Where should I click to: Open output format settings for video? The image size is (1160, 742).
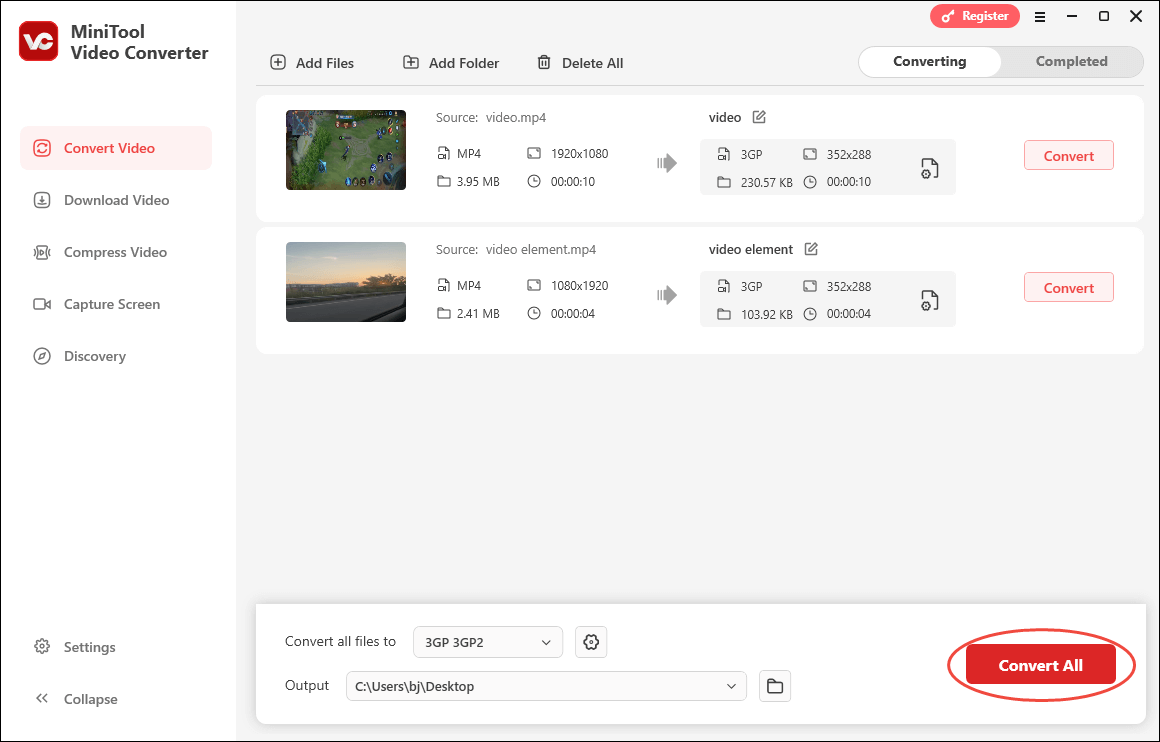coord(929,169)
